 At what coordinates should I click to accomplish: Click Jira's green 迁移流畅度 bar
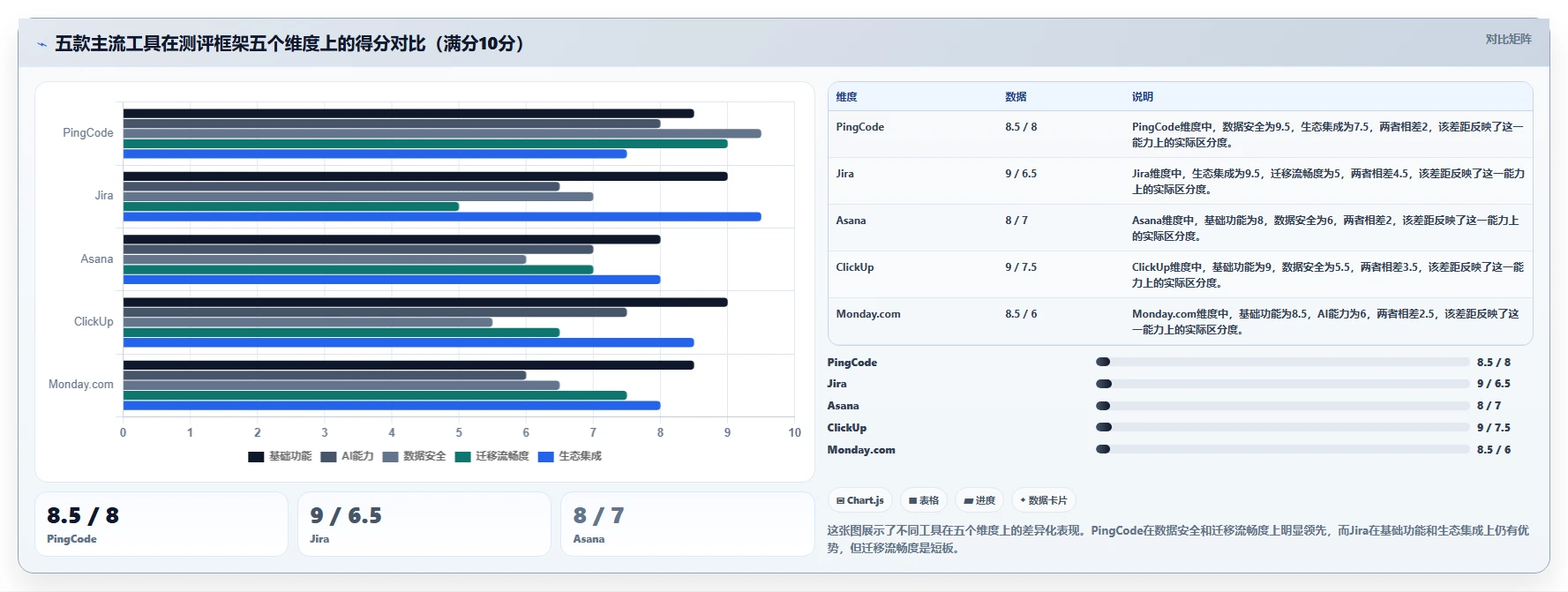point(291,206)
